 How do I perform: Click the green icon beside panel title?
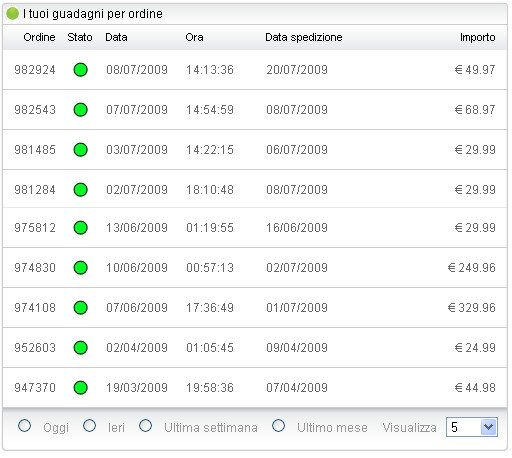(12, 14)
